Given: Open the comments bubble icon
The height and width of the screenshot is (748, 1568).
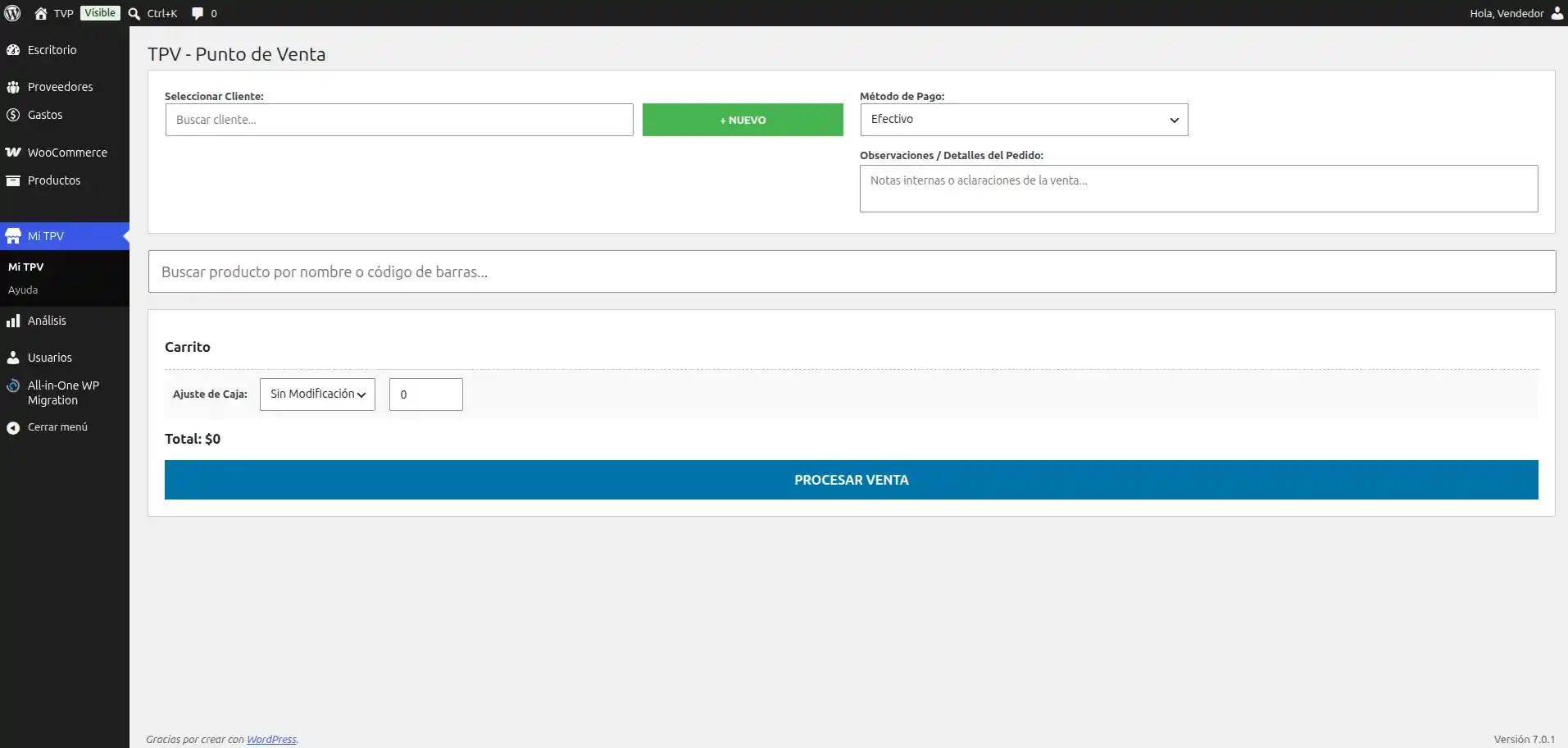Looking at the screenshot, I should pos(198,13).
